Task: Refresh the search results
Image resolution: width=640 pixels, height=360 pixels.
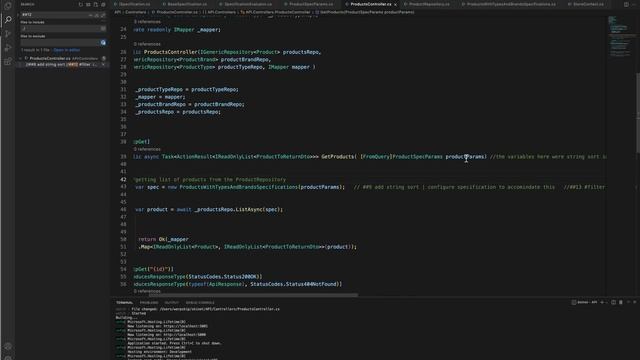Action: click(80, 4)
